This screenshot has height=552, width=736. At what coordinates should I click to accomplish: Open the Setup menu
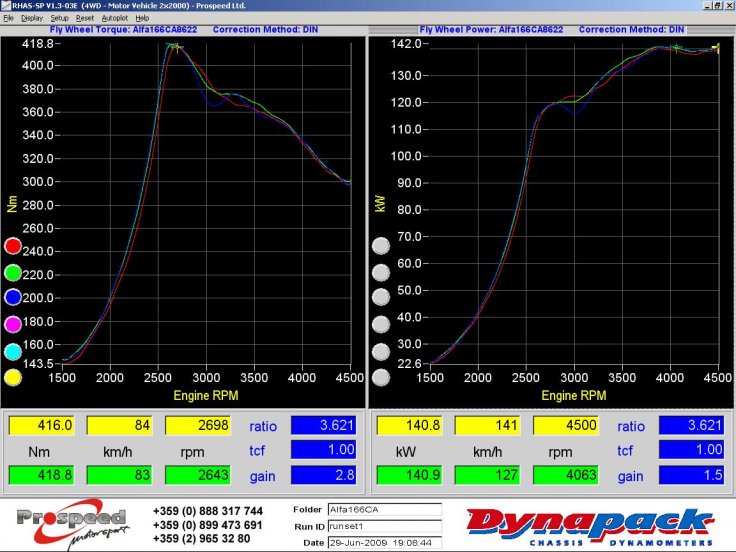pyautogui.click(x=60, y=18)
